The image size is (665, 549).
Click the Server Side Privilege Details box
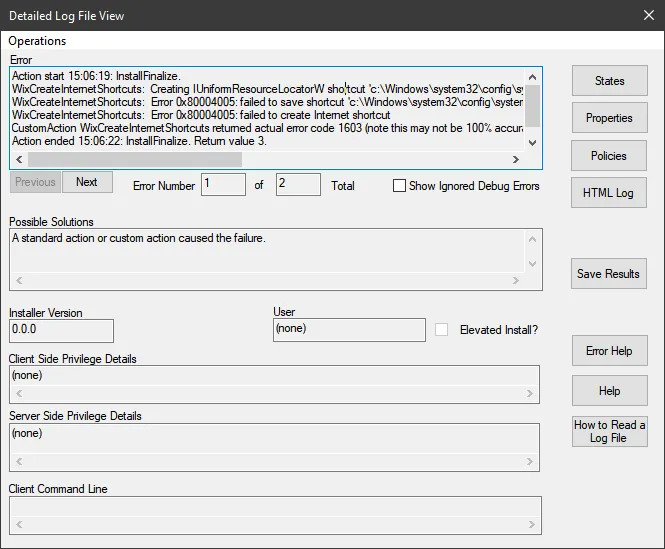coord(274,447)
